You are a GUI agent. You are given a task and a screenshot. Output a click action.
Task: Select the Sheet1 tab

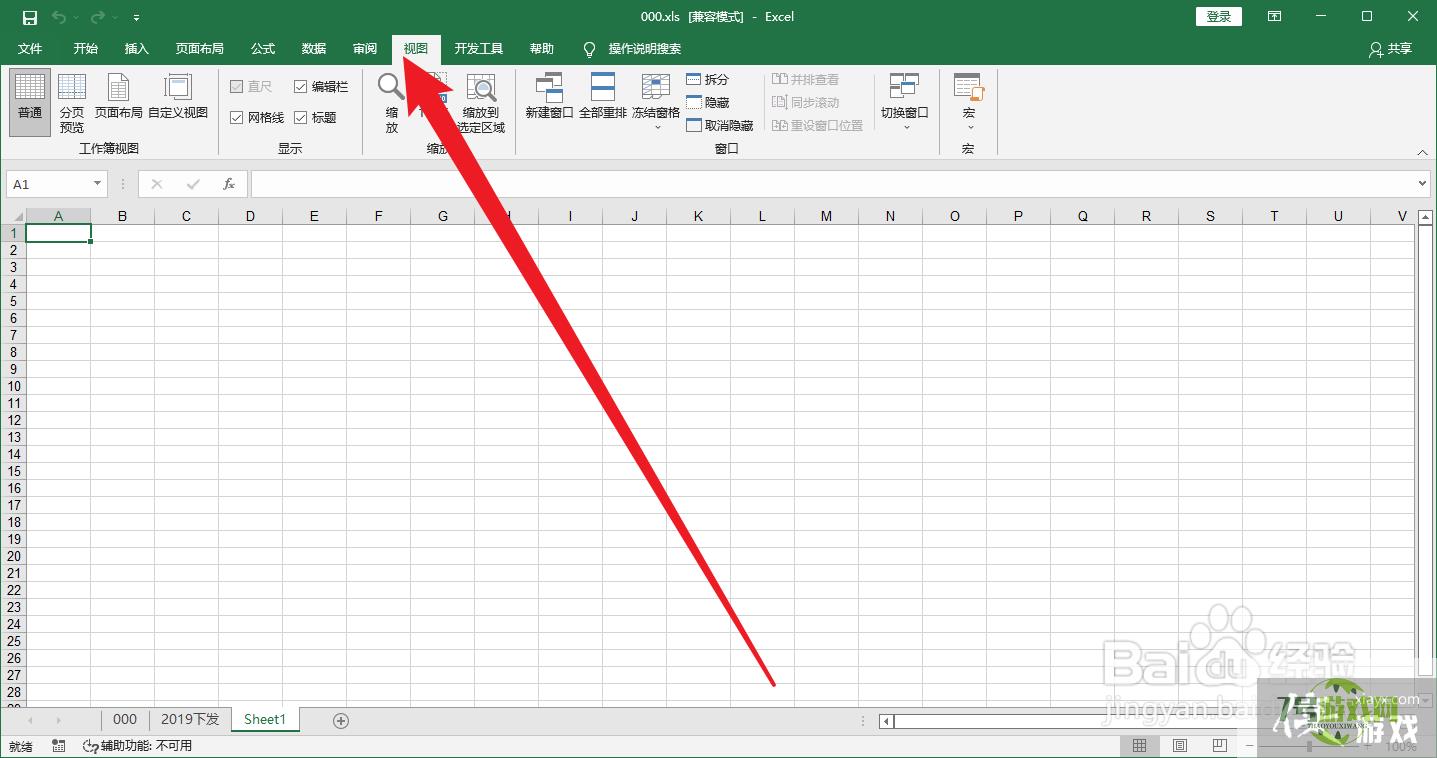265,720
